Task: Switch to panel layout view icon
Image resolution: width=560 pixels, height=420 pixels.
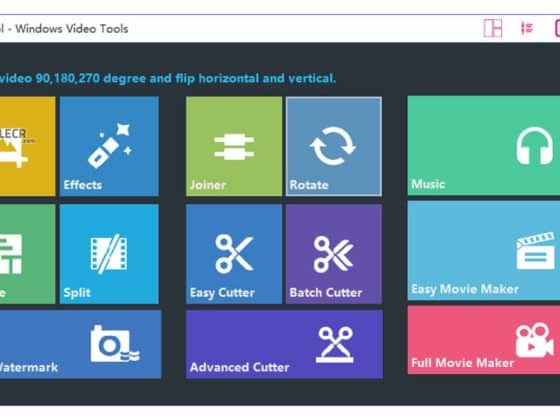Action: point(493,28)
